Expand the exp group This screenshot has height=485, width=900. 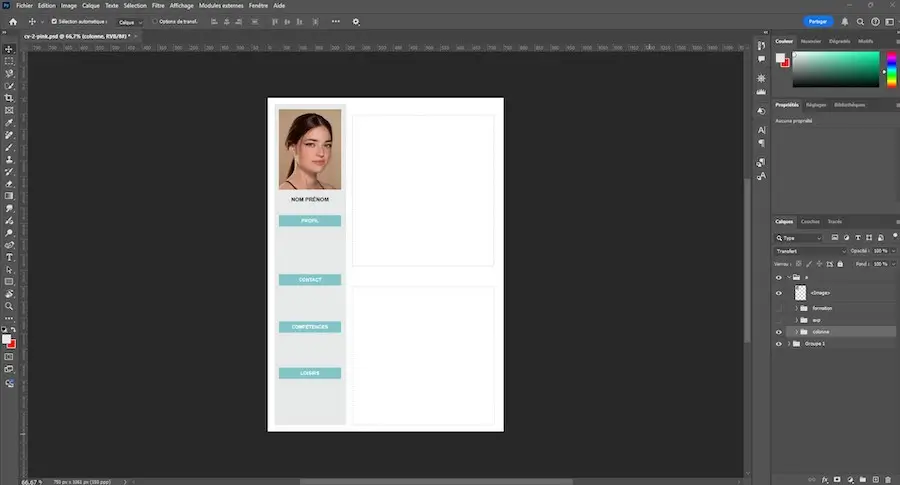click(x=796, y=320)
